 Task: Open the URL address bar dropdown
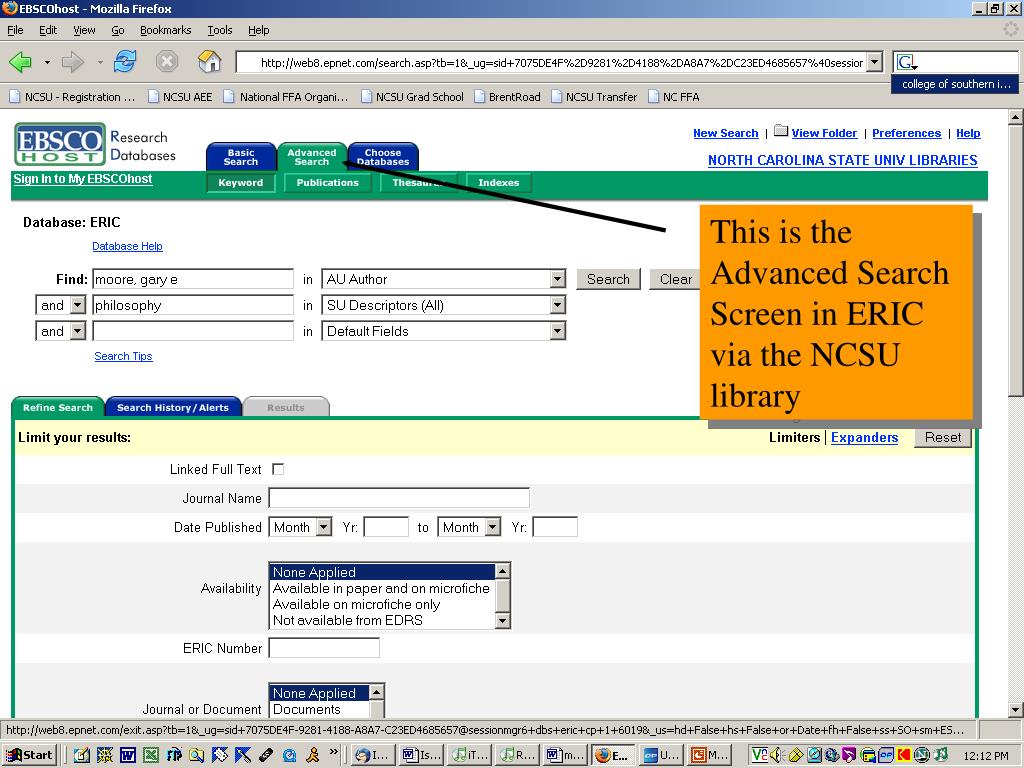pyautogui.click(x=875, y=63)
